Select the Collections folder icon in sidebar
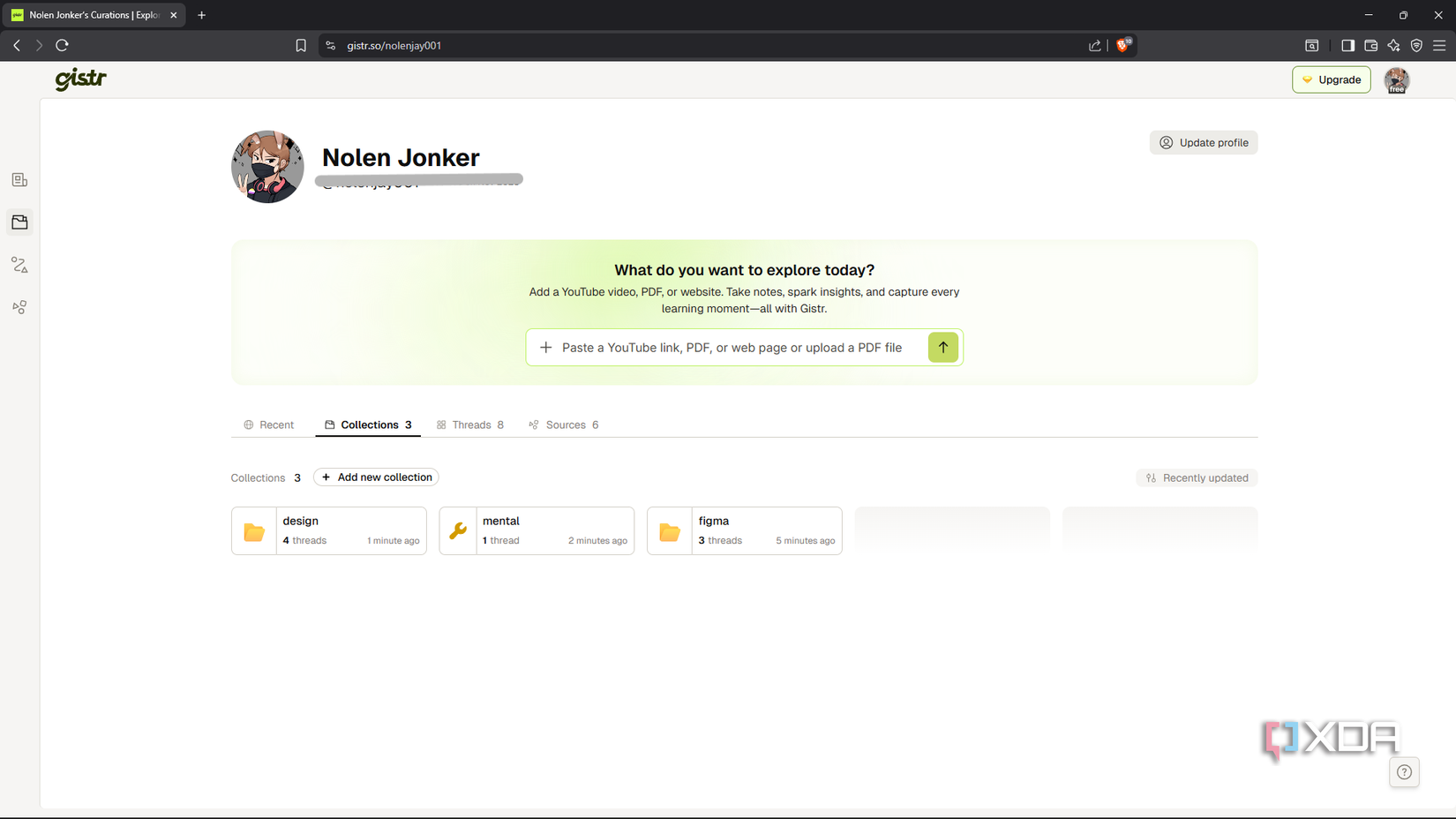Screen dimensions: 1456x819 click(19, 222)
